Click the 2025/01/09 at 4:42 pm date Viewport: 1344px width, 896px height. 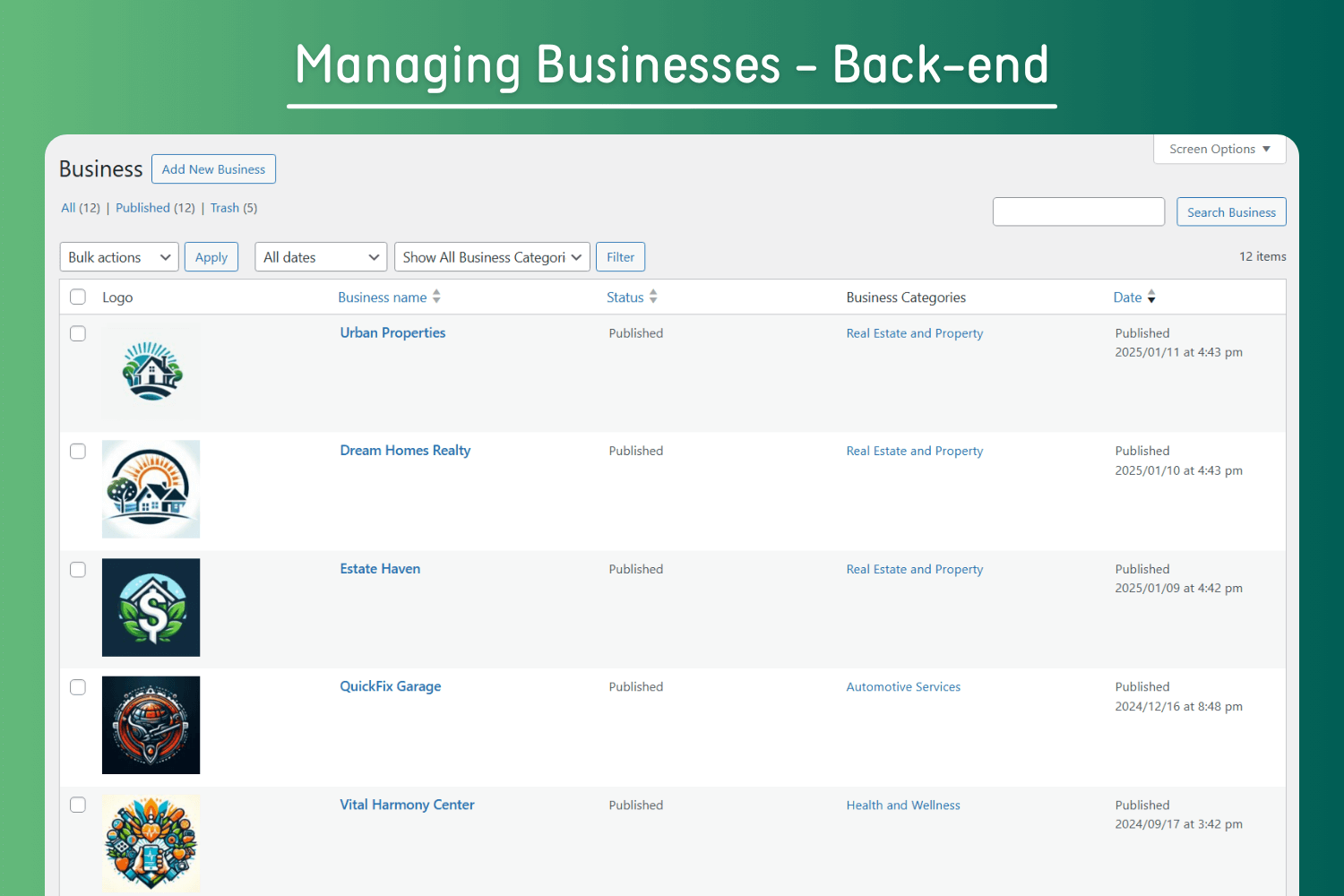(1178, 589)
